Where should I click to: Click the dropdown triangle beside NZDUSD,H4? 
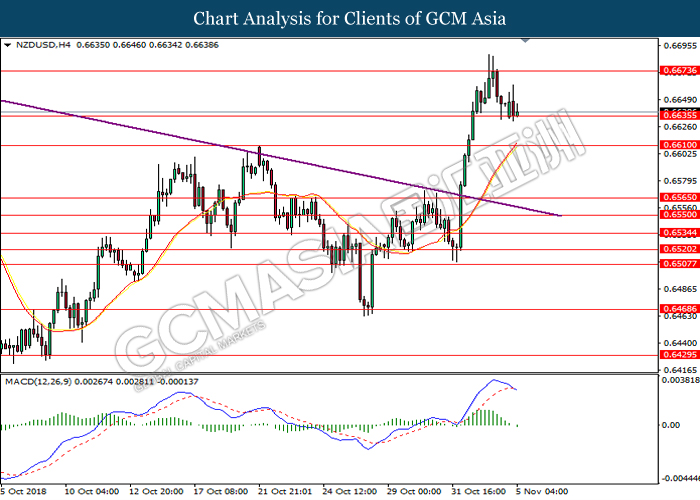pyautogui.click(x=7, y=45)
